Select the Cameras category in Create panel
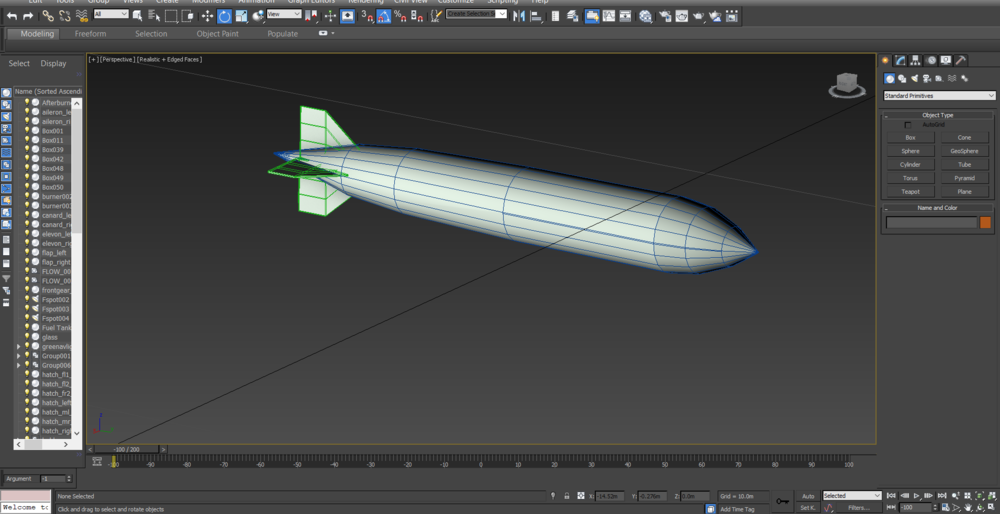Image resolution: width=1000 pixels, height=514 pixels. (926, 78)
